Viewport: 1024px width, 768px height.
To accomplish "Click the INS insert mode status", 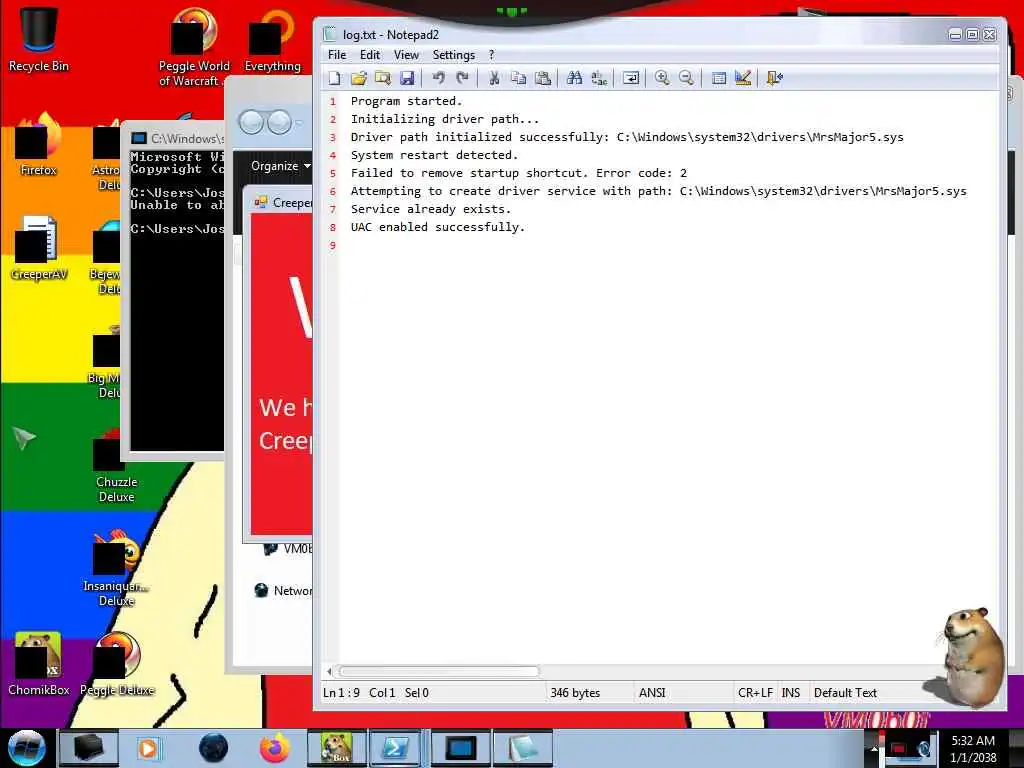I will pos(791,693).
